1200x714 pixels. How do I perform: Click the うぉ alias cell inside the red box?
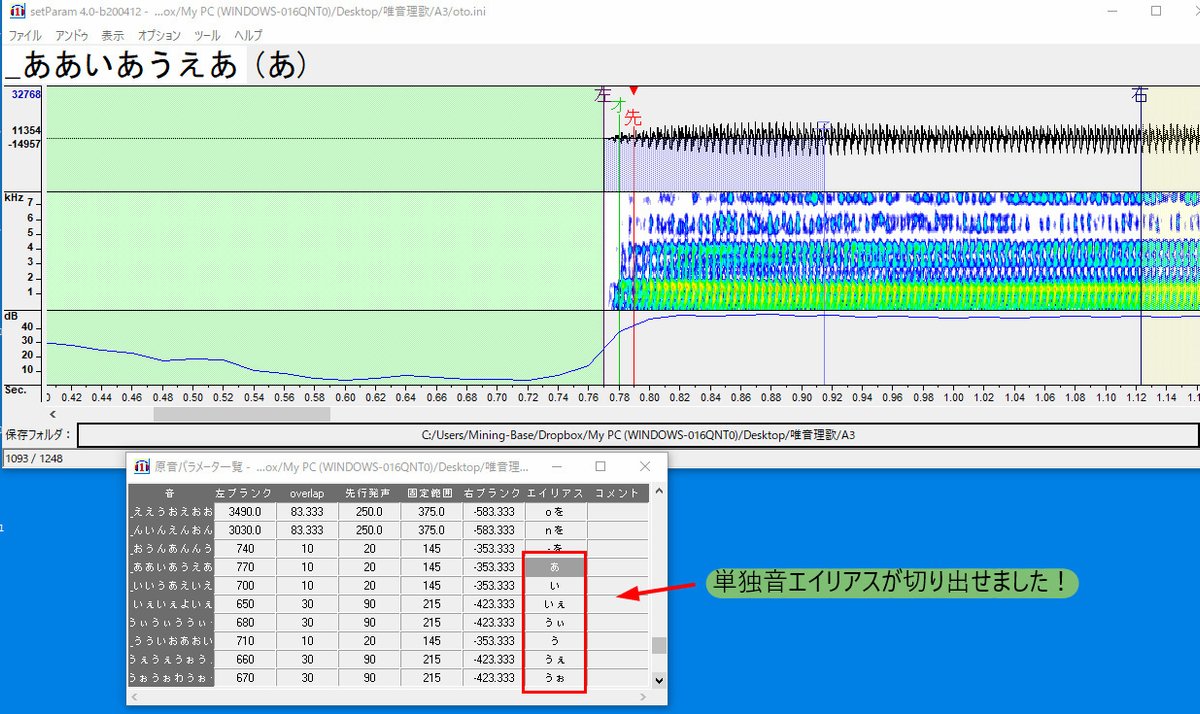[554, 677]
